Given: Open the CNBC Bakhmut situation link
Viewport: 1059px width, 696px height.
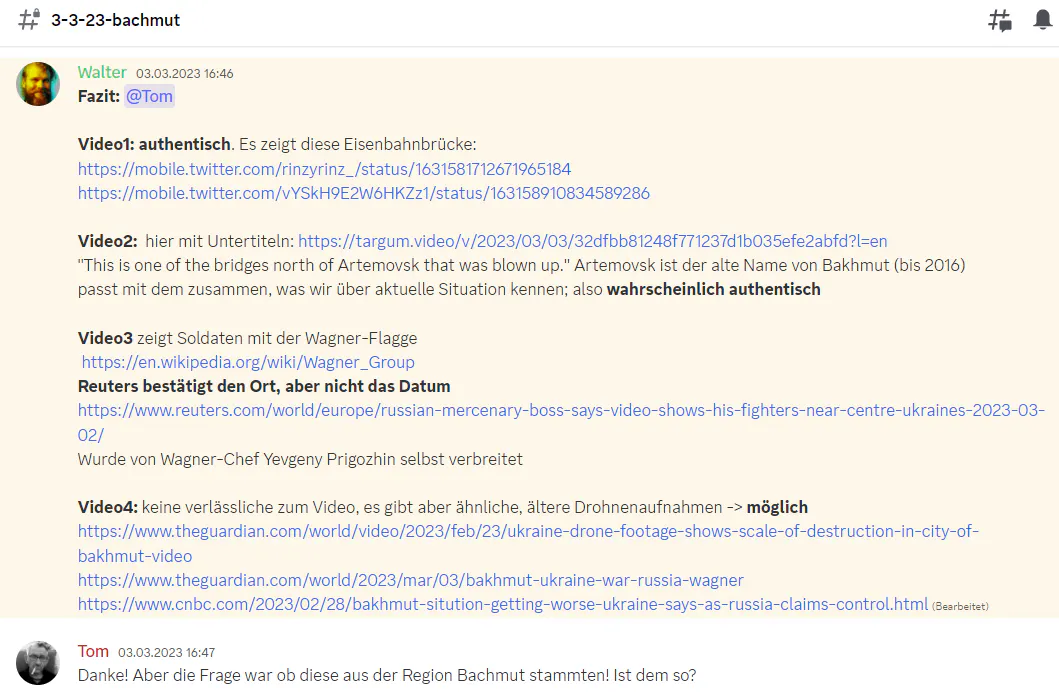Looking at the screenshot, I should click(x=502, y=604).
